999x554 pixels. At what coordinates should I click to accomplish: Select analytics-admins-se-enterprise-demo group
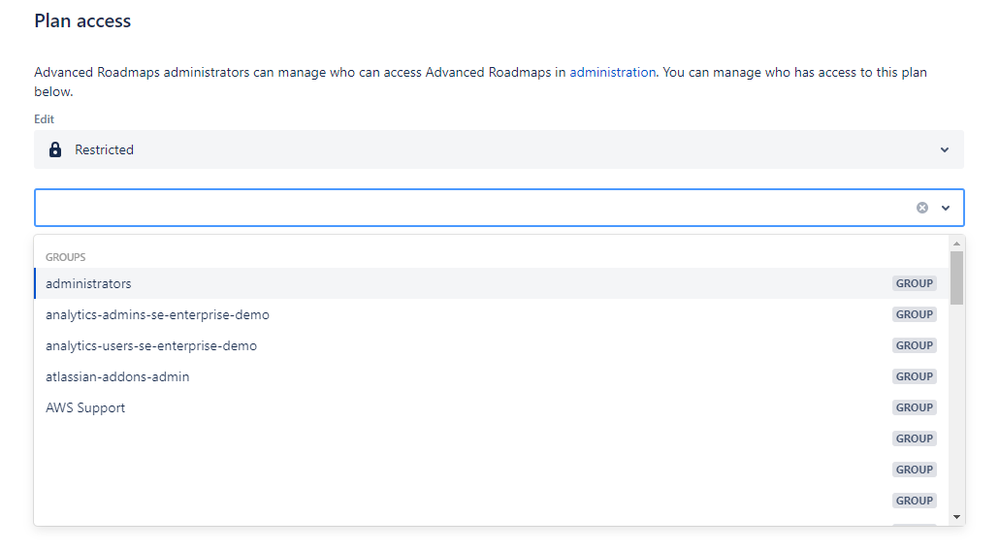pyautogui.click(x=491, y=315)
